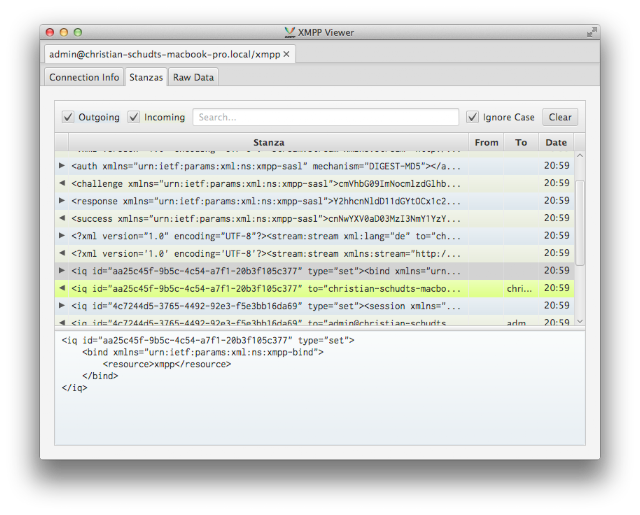
Task: Switch to the Connection Info tab
Action: (84, 77)
